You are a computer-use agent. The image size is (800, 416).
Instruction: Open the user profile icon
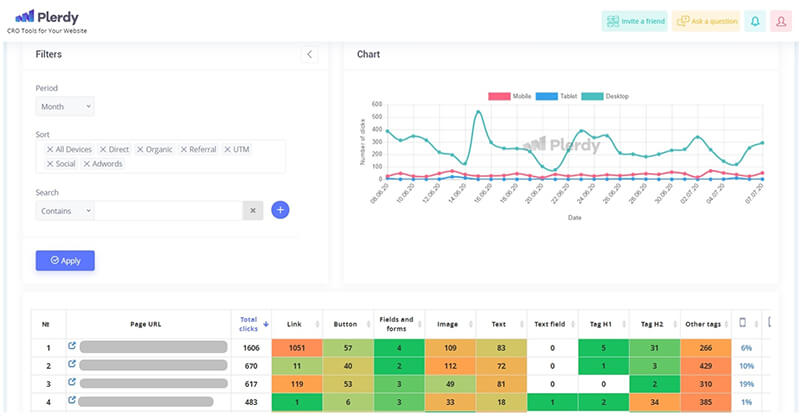coord(781,21)
